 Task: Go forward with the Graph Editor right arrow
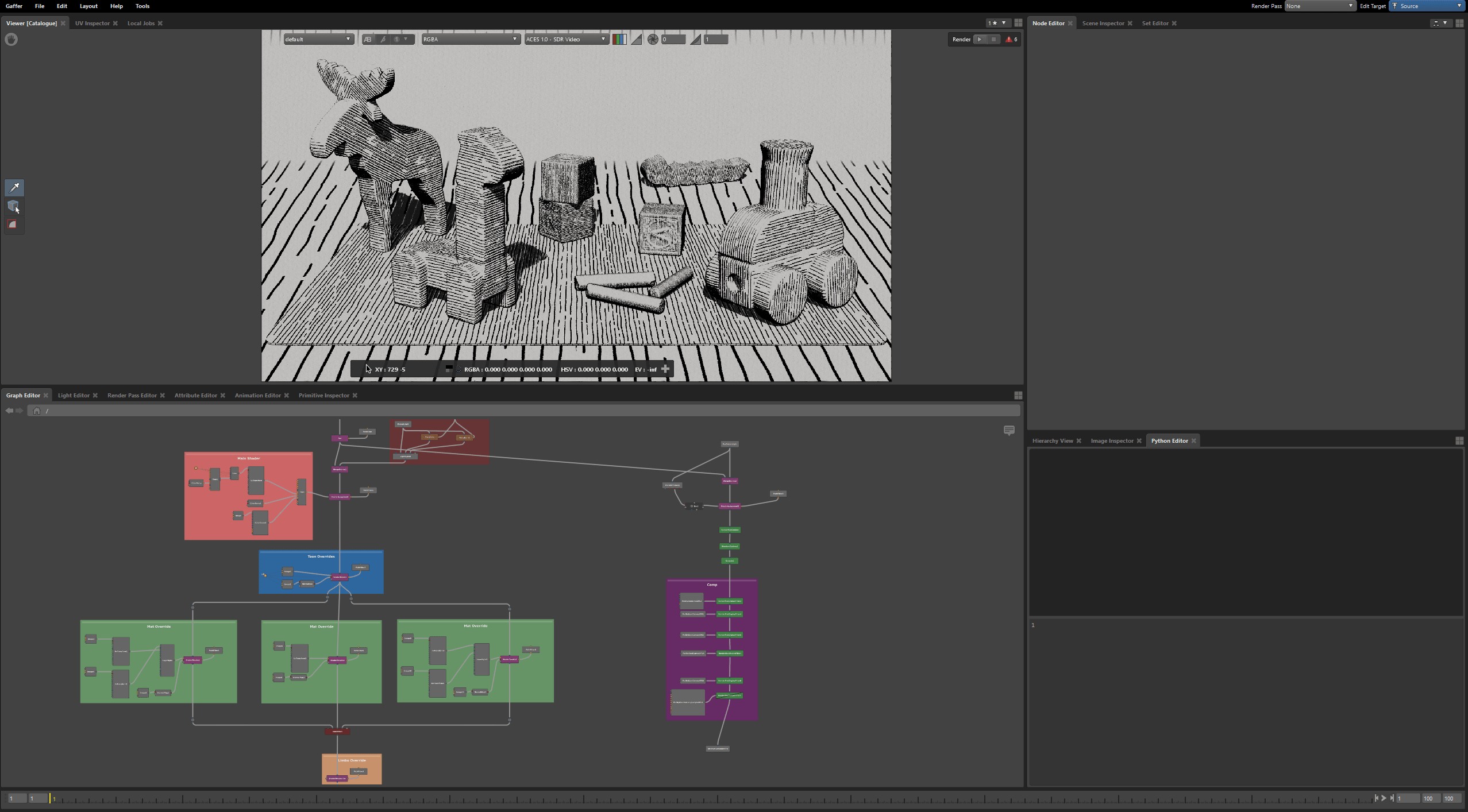pos(20,411)
